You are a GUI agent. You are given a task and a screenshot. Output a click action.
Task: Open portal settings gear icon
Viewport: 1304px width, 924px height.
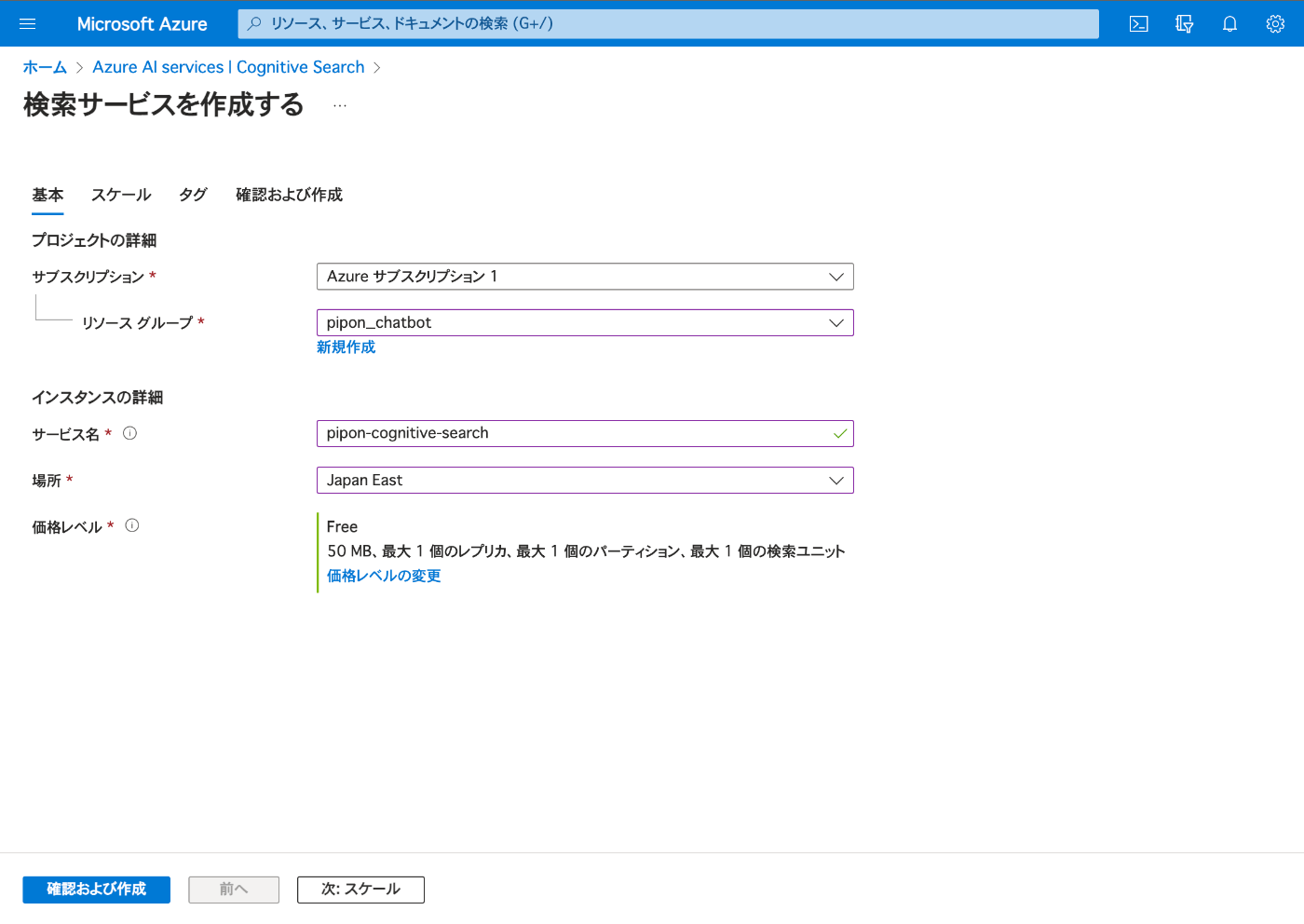1275,24
